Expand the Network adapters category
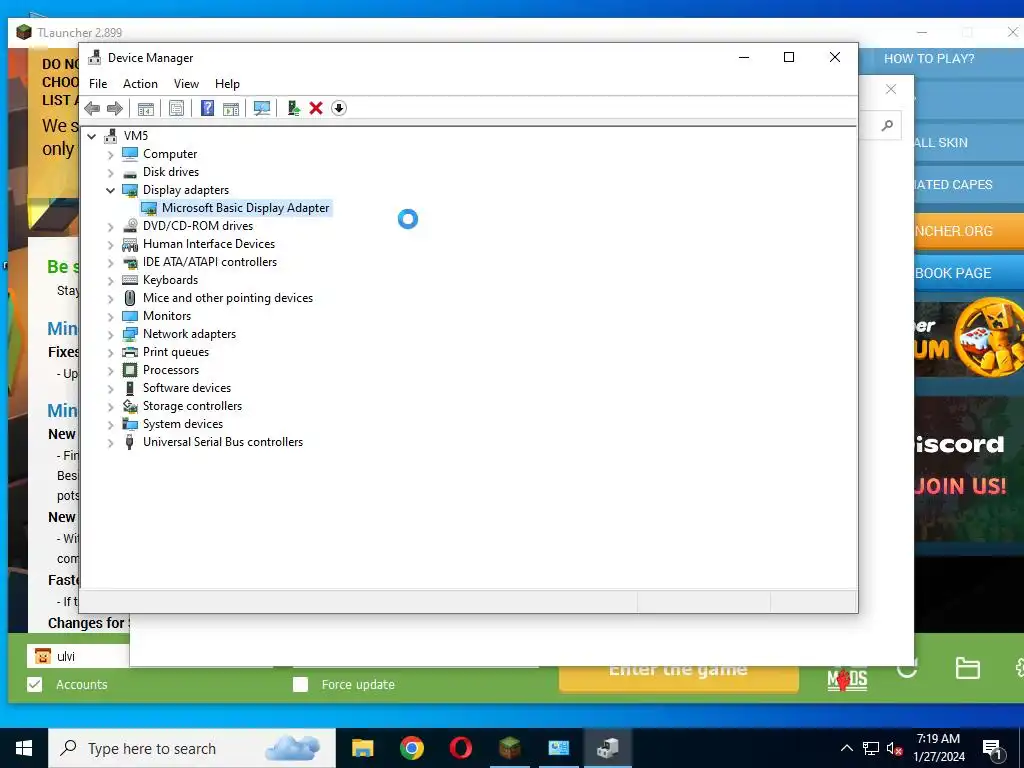Screen dimensions: 1024x768 pos(110,334)
